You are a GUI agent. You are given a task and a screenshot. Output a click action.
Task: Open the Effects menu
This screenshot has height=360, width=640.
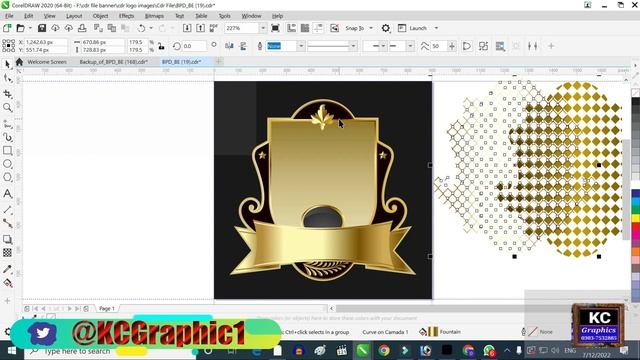(x=127, y=16)
